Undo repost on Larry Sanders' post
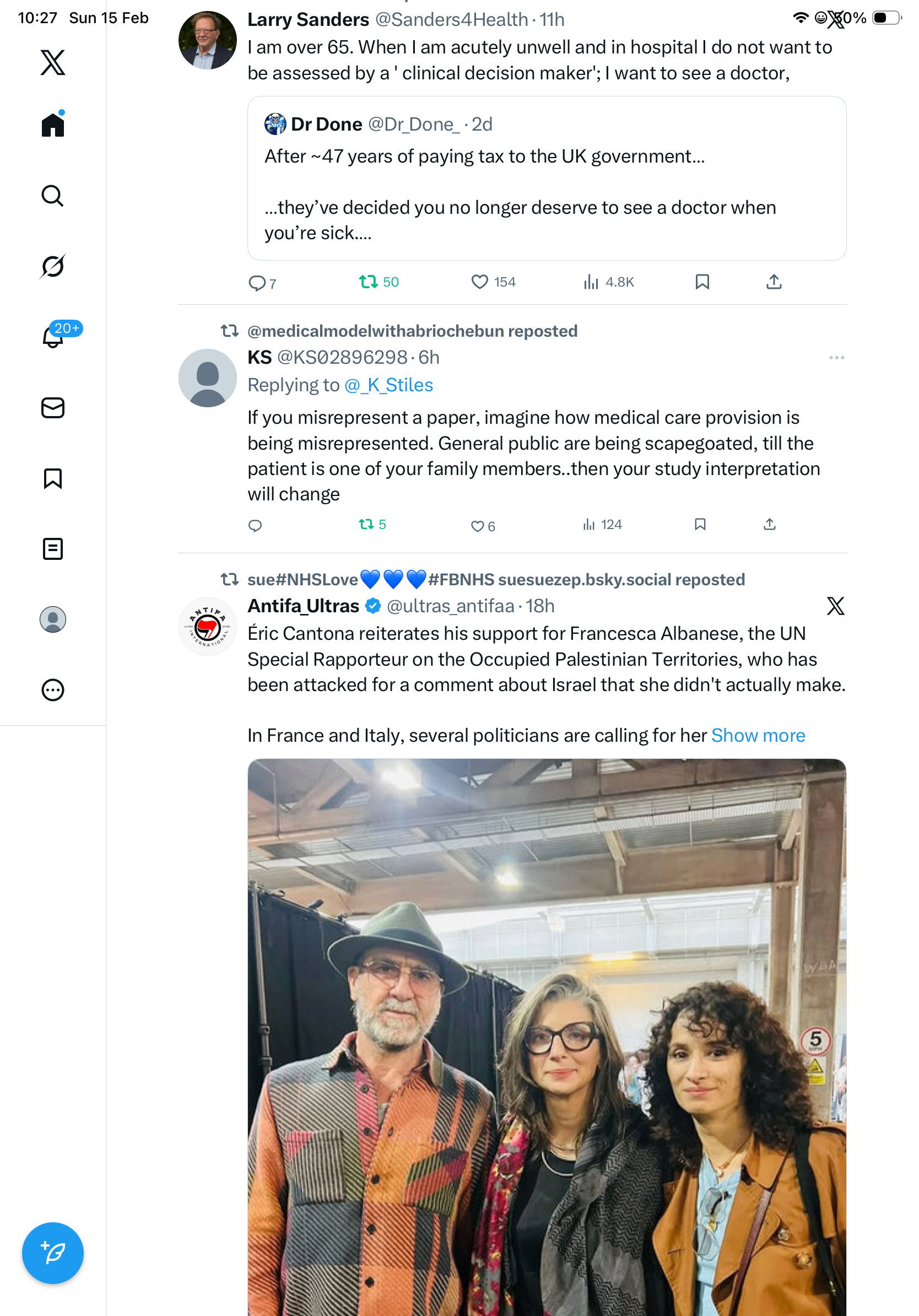This screenshot has width=919, height=1316. click(369, 282)
